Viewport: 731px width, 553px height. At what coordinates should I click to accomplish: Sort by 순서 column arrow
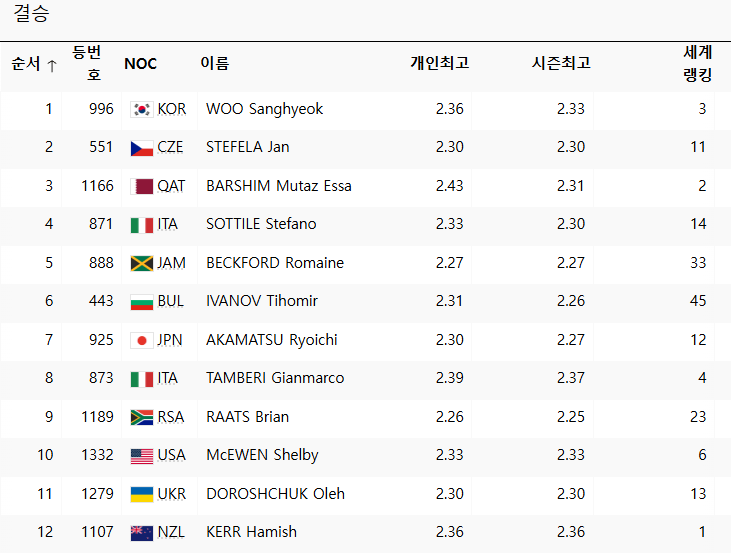[51, 65]
